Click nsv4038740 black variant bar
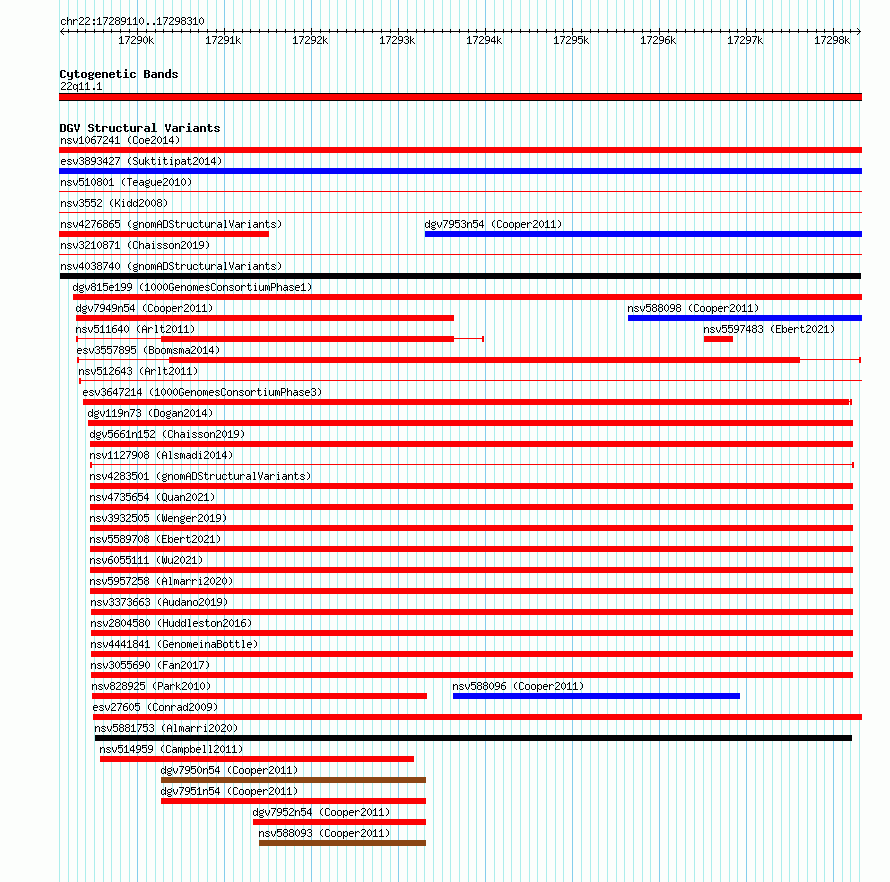890x882 pixels. [x=460, y=276]
